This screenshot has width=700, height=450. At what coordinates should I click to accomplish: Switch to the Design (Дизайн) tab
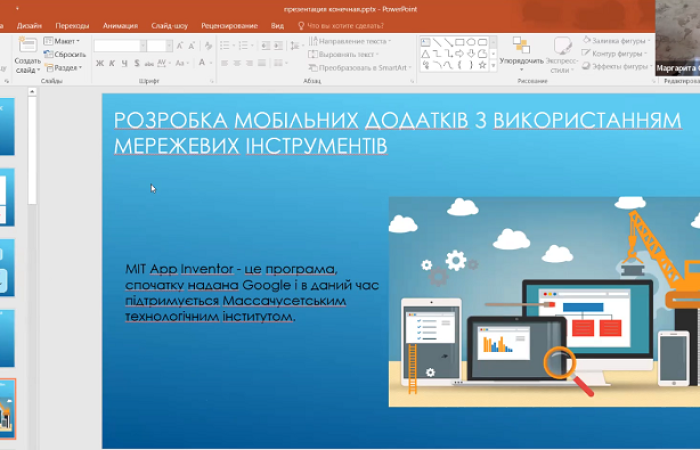pyautogui.click(x=29, y=25)
